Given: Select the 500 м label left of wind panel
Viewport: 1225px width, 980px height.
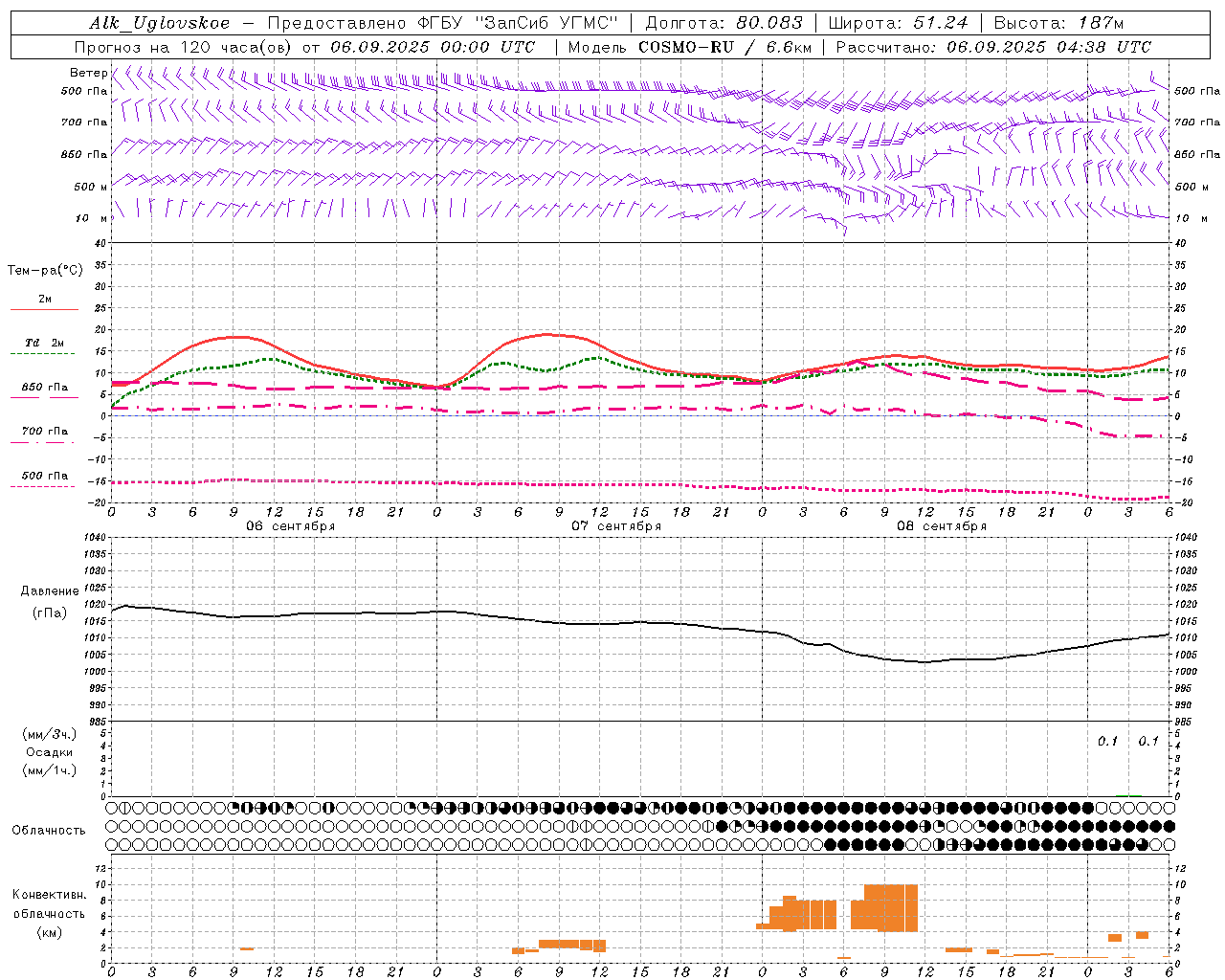Looking at the screenshot, I should [x=91, y=187].
